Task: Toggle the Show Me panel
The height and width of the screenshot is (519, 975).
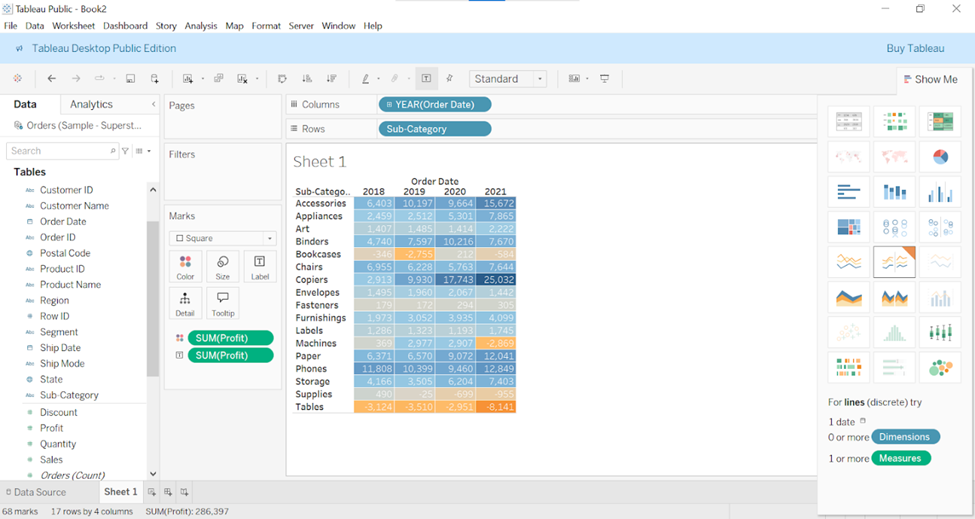Action: [x=931, y=79]
